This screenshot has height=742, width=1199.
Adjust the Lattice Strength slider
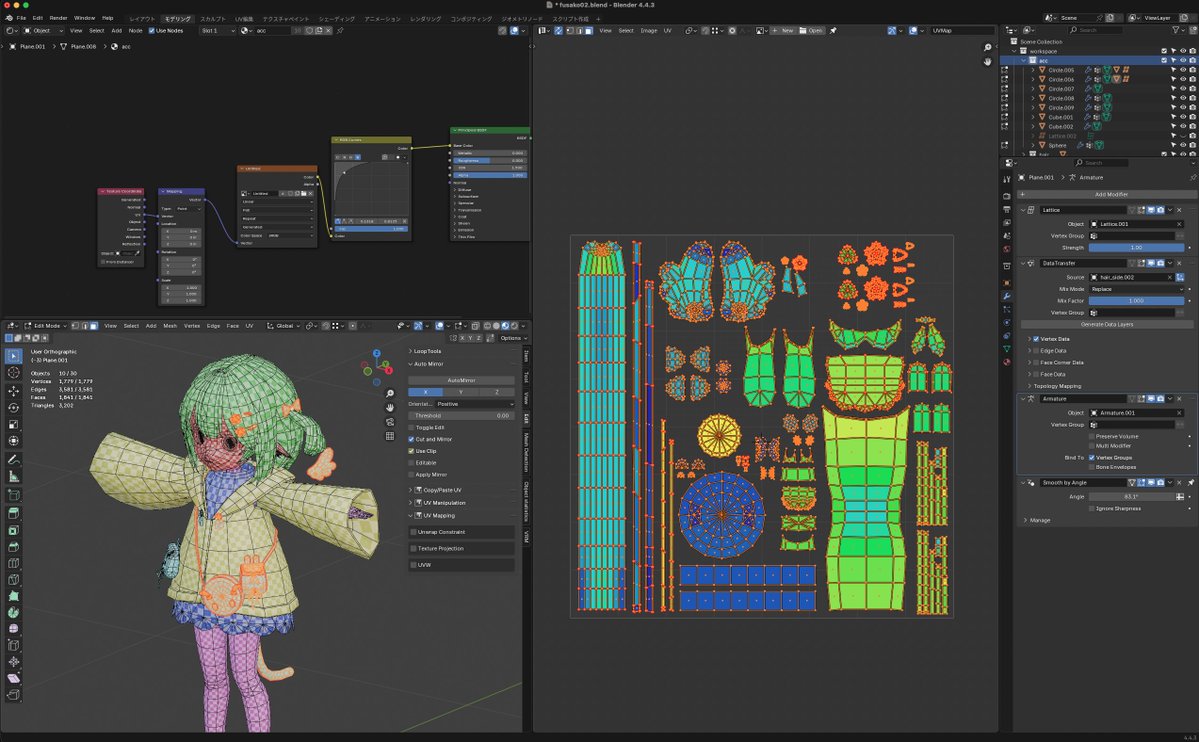click(1136, 248)
